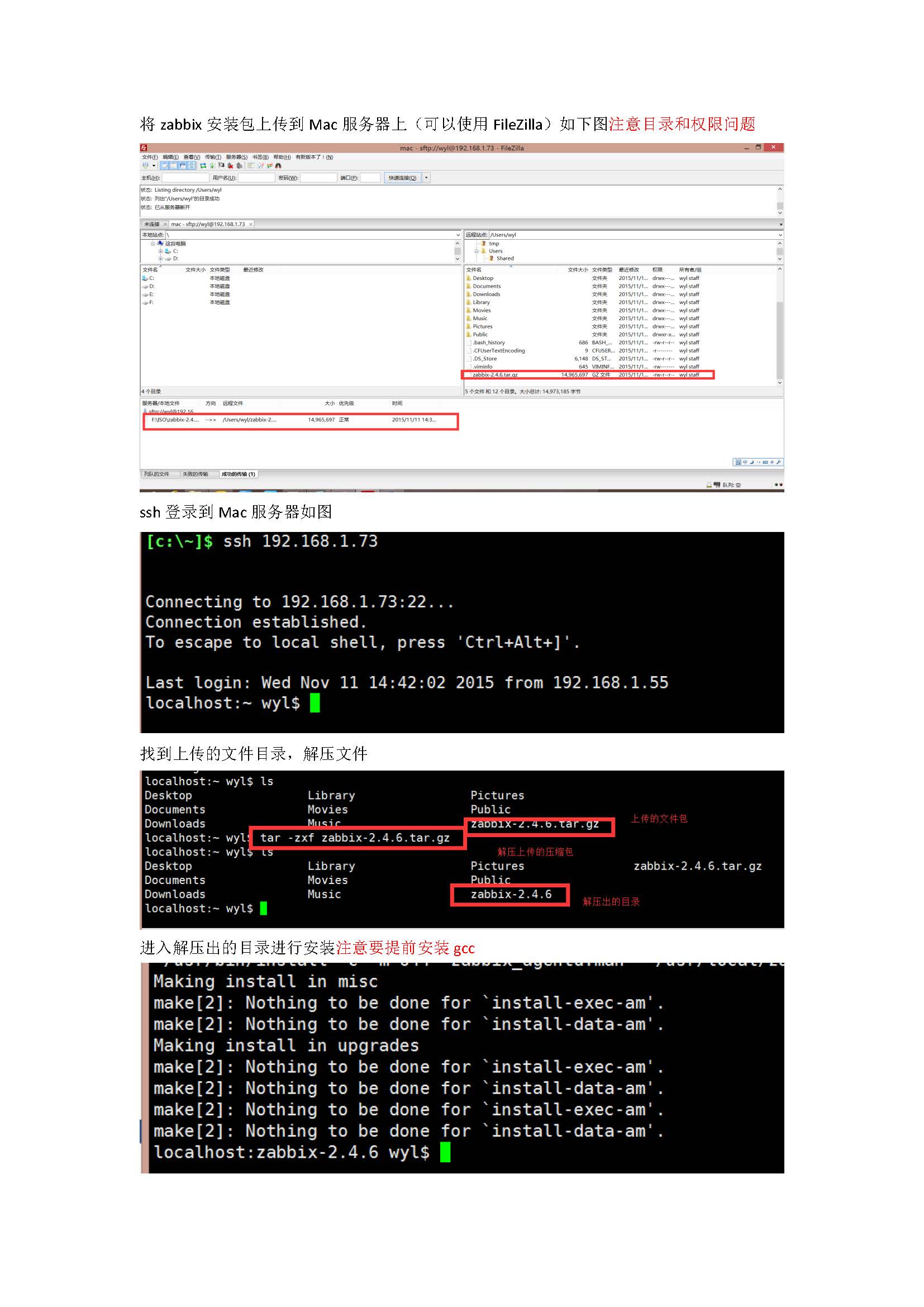The height and width of the screenshot is (1307, 924).
Task: Expand 远程站点 remote path dropdown
Action: 780,235
